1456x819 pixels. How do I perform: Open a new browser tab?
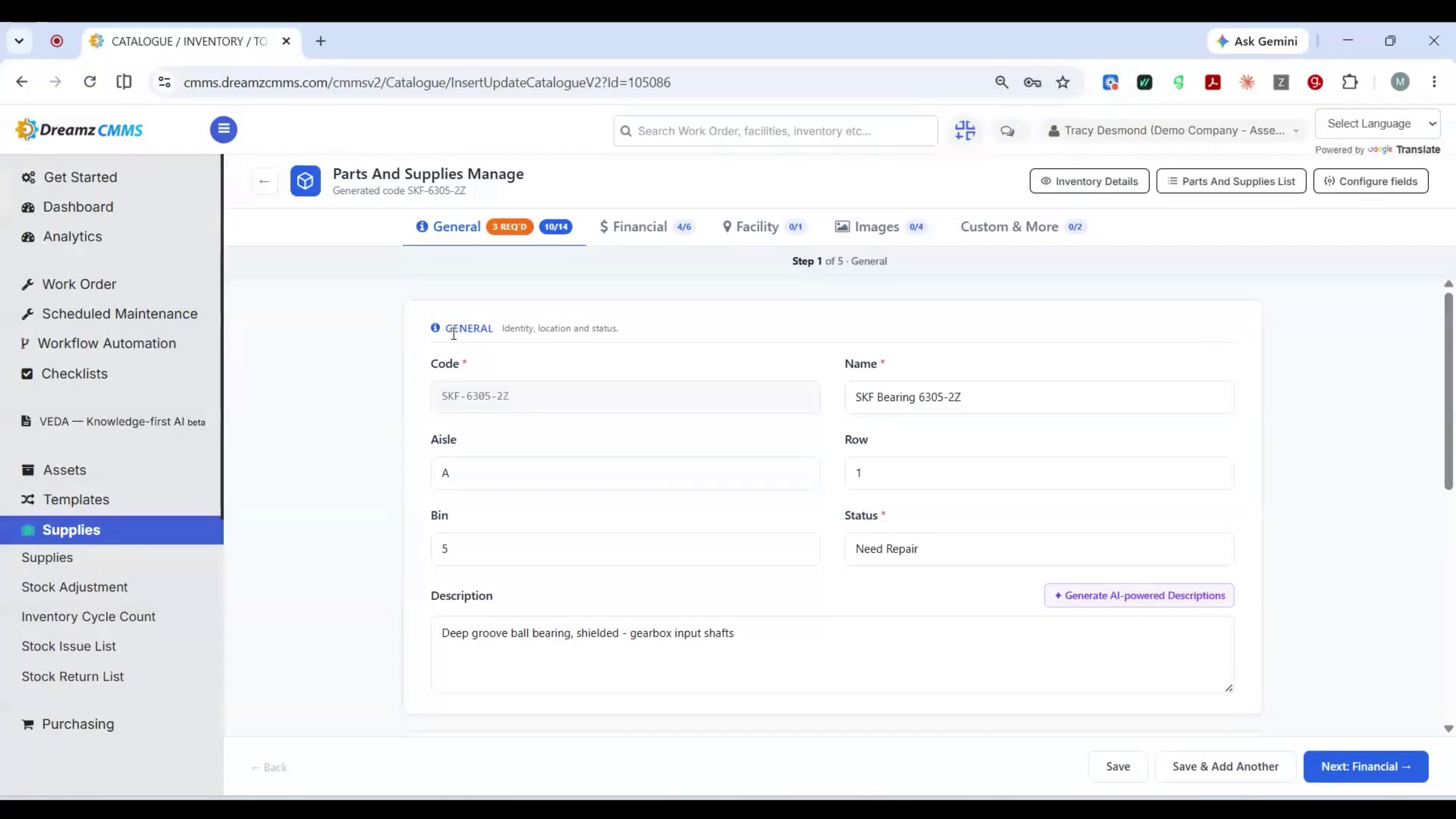pos(321,41)
